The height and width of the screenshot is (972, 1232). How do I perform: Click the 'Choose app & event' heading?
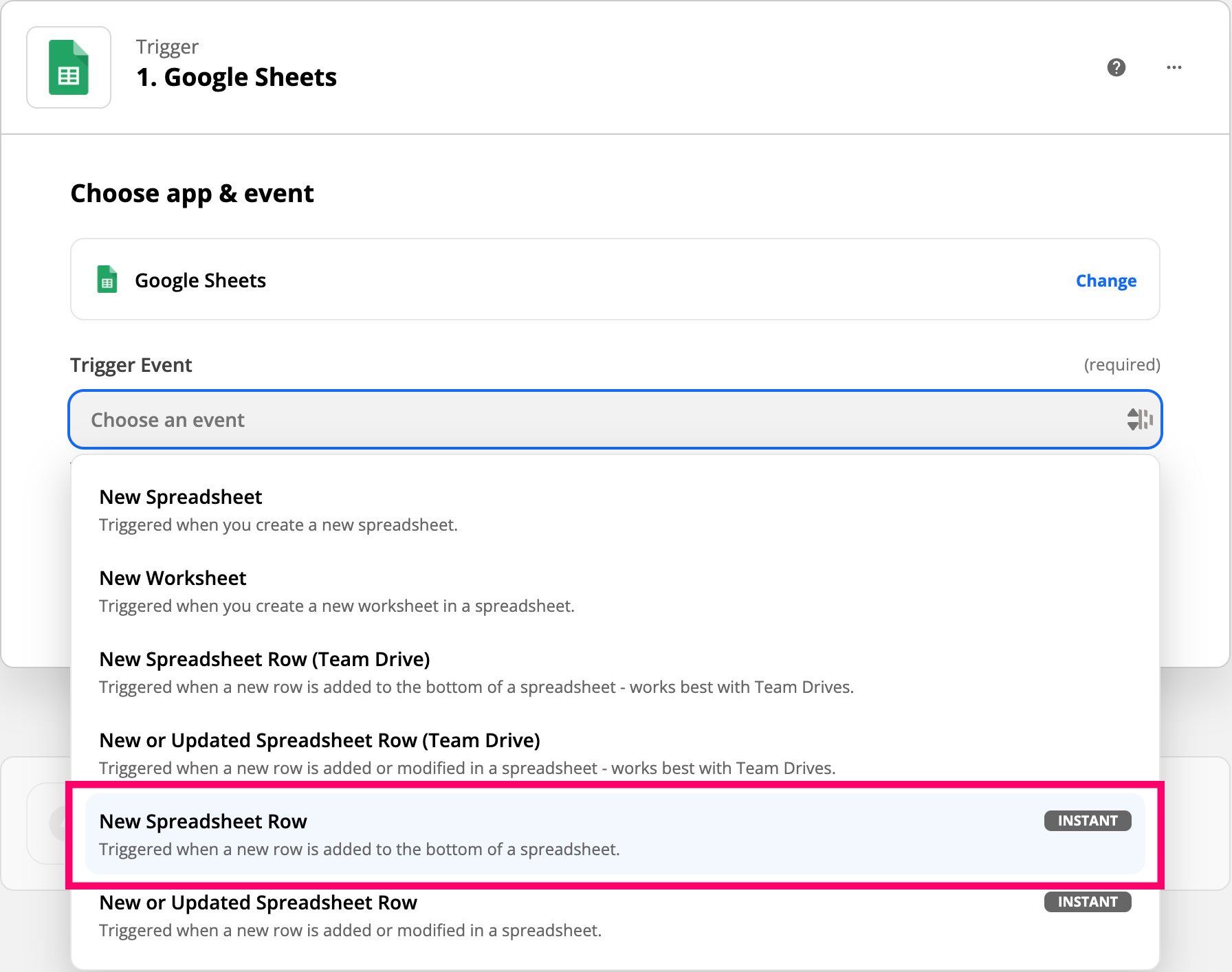(192, 194)
